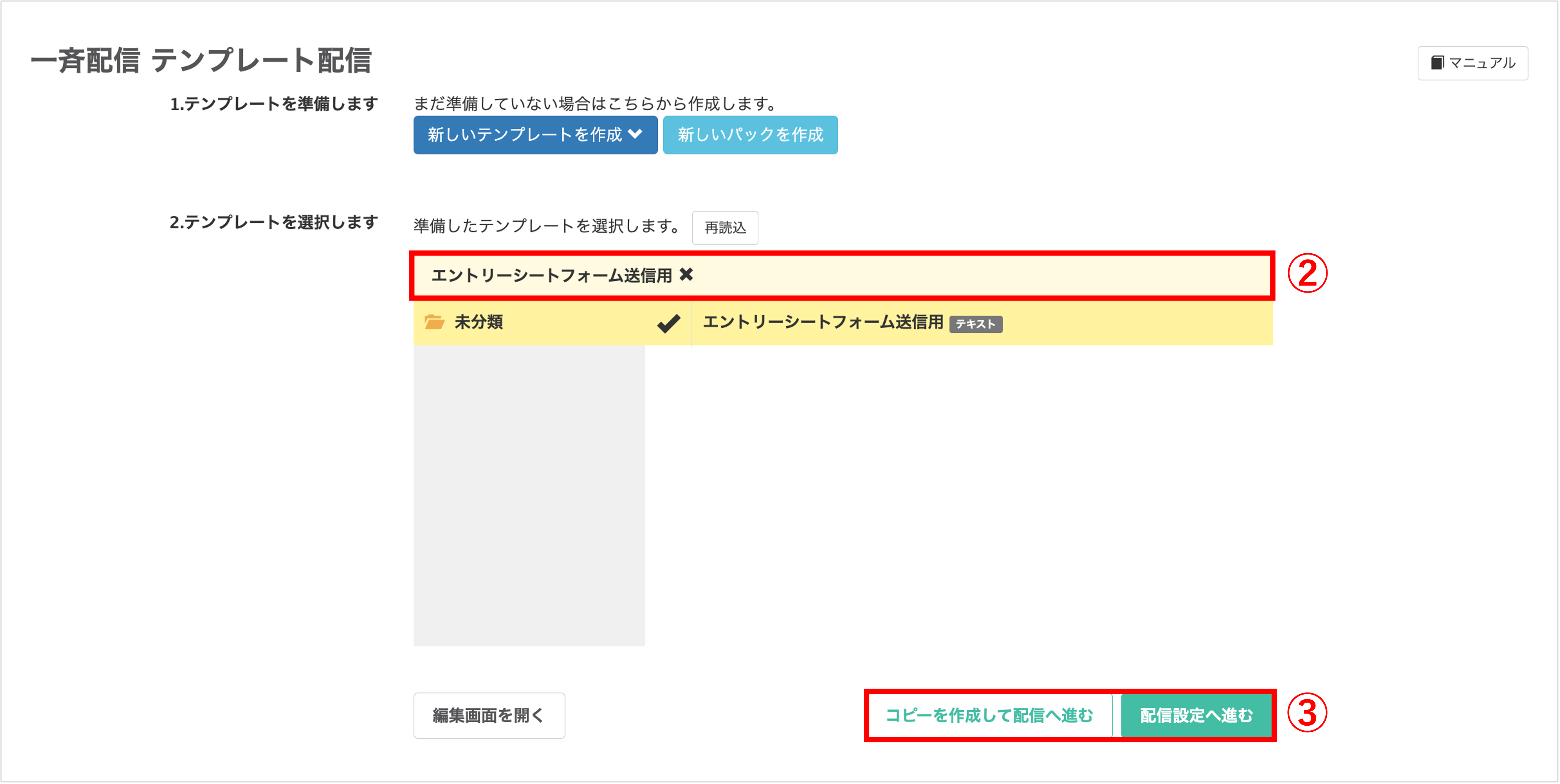Proceed with 配信設定へ進む button
Viewport: 1560px width, 784px height.
tap(1196, 715)
